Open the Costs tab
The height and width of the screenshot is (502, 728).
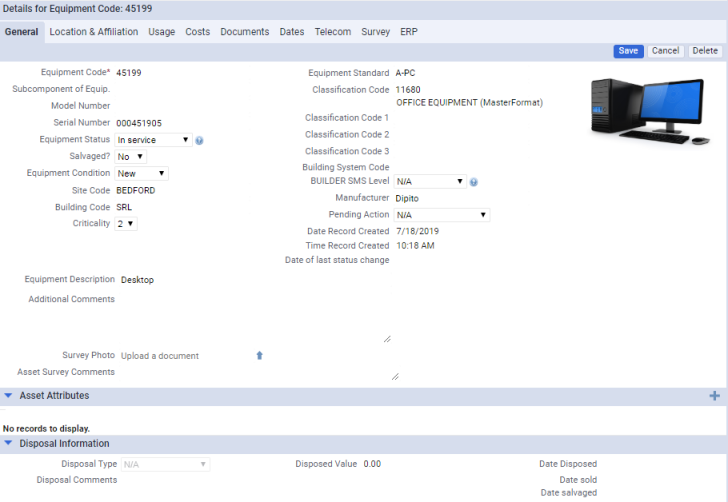click(x=198, y=32)
